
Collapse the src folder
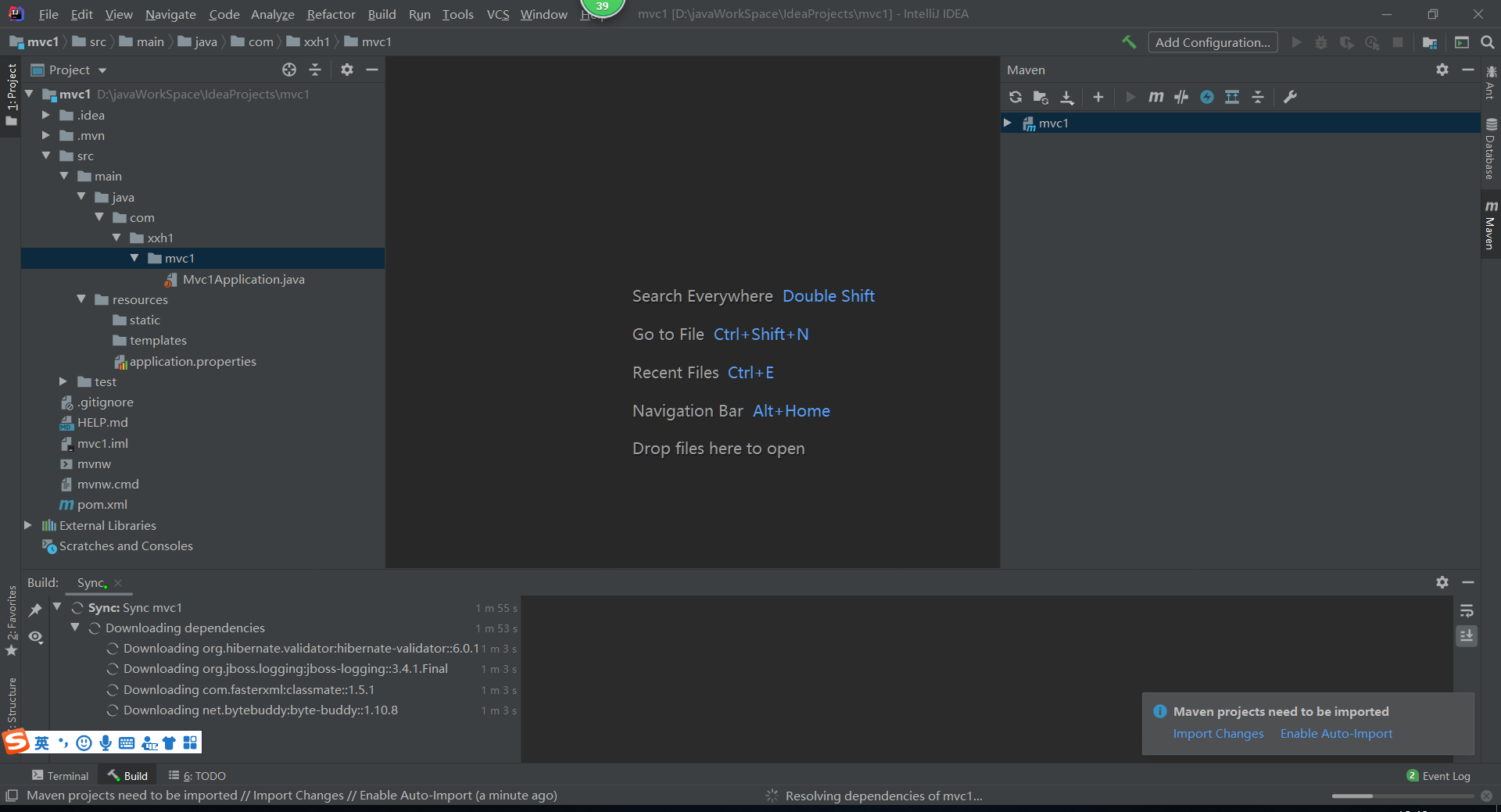coord(45,156)
